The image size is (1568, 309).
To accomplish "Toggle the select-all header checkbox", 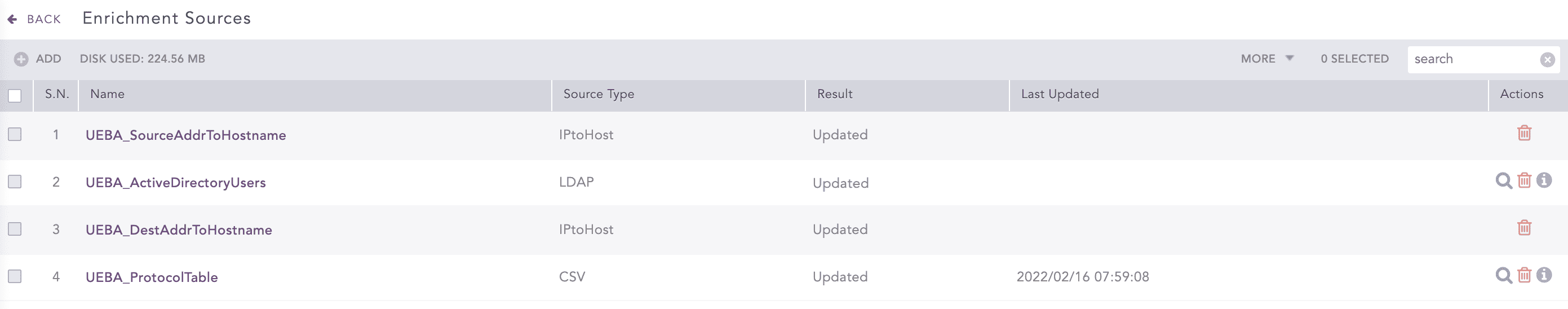I will [x=15, y=96].
